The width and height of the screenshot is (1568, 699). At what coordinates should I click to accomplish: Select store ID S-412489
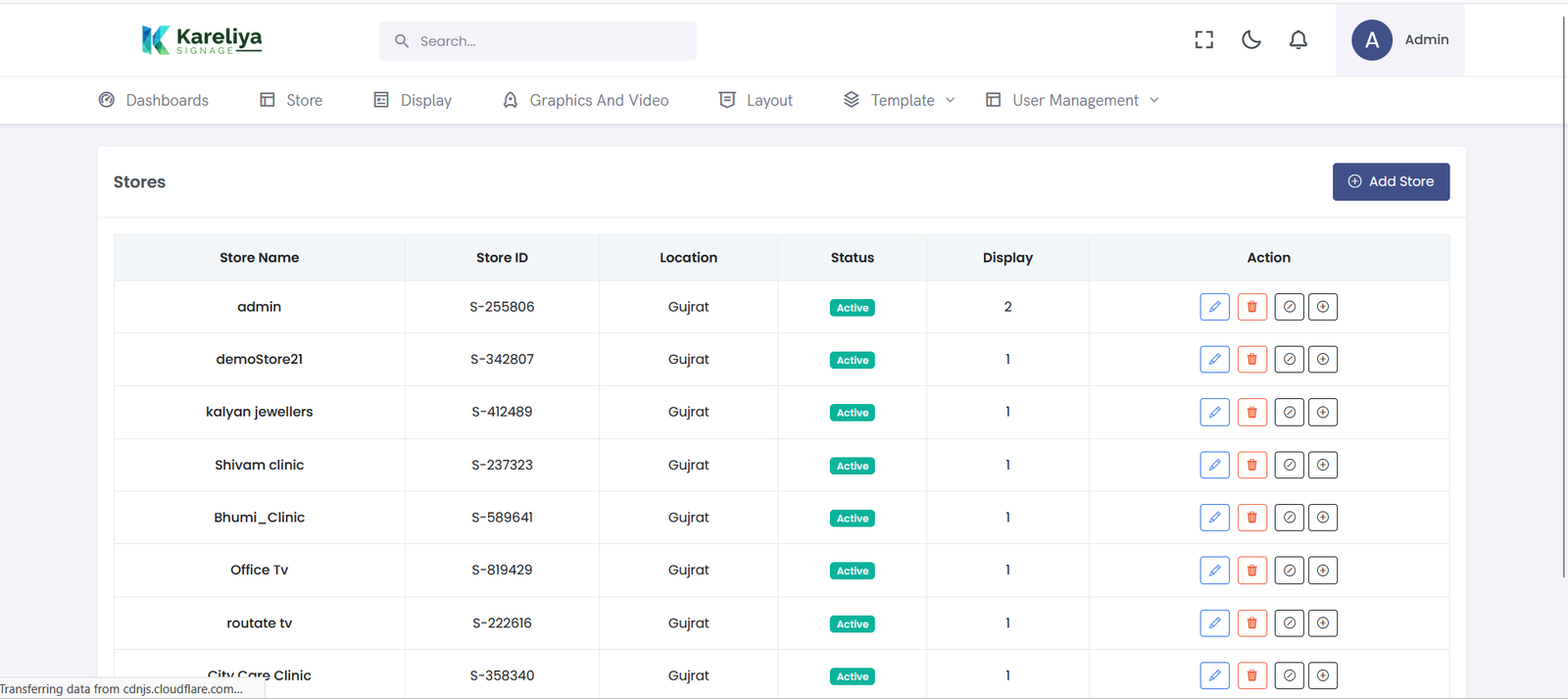[502, 412]
